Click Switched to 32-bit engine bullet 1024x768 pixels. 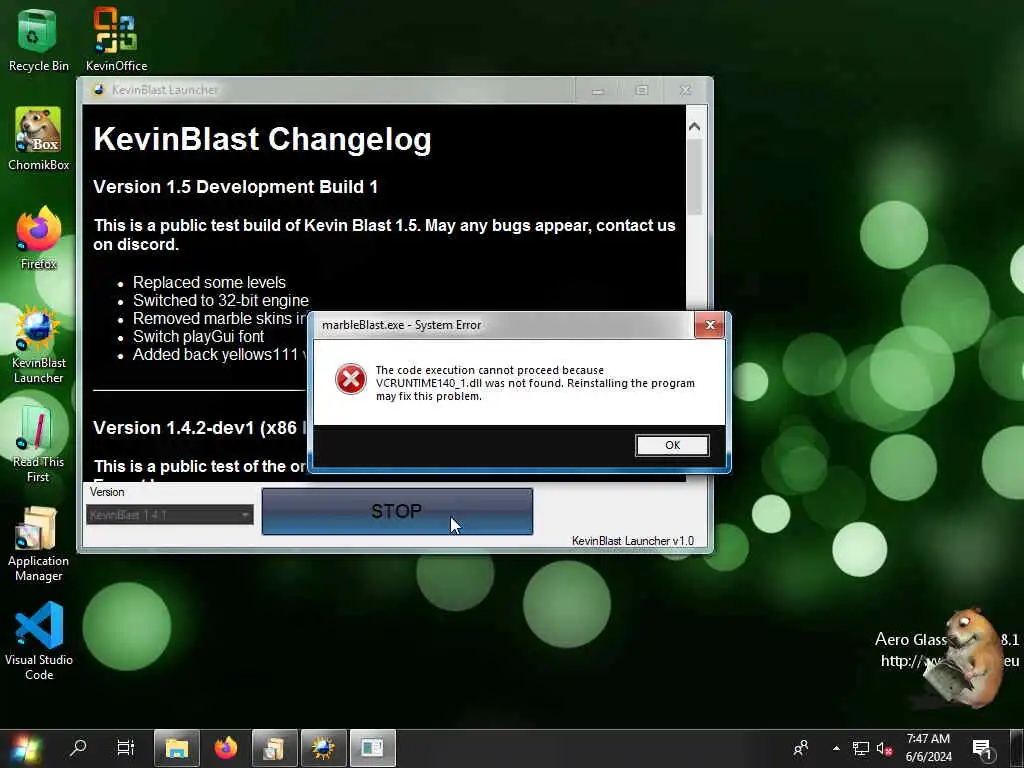[221, 300]
